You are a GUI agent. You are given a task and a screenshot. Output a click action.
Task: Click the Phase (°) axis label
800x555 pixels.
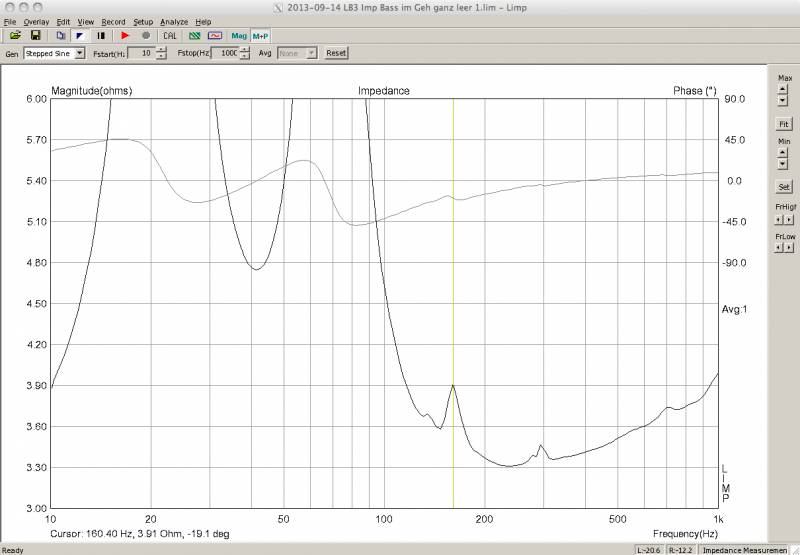[695, 91]
